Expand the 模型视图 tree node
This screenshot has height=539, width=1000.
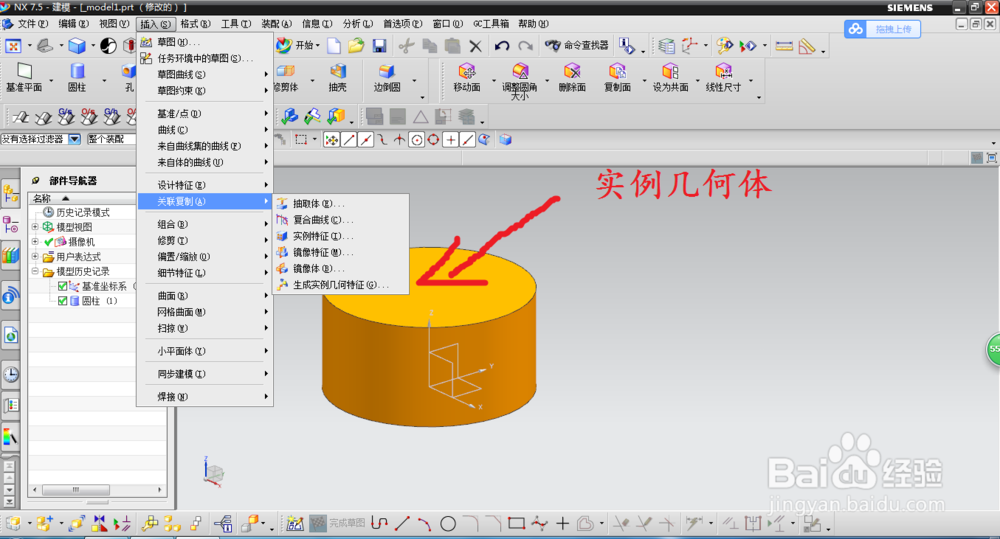tap(35, 227)
